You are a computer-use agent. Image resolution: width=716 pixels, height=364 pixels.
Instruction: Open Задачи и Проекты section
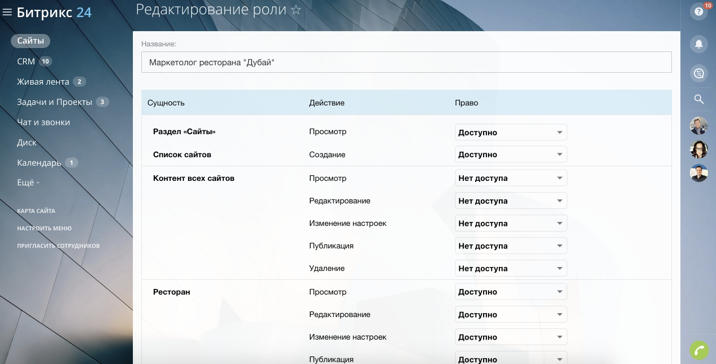[x=54, y=102]
